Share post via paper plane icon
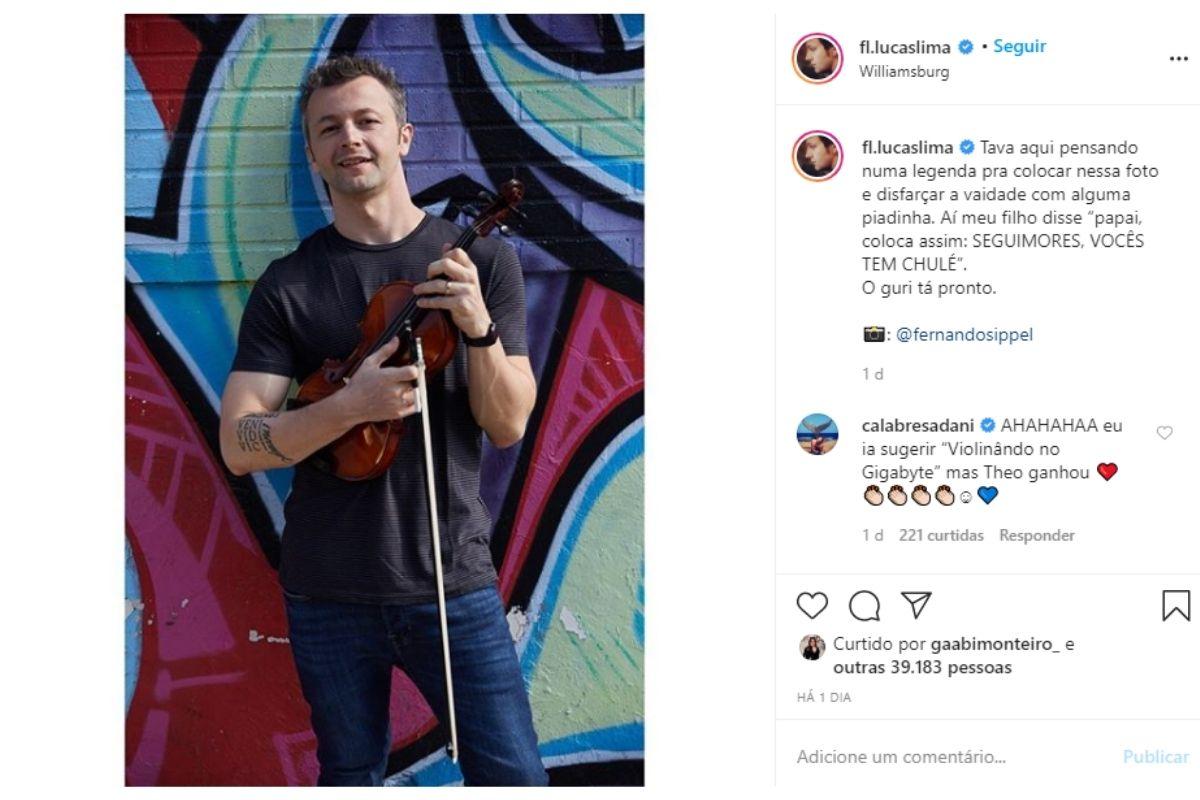 916,604
